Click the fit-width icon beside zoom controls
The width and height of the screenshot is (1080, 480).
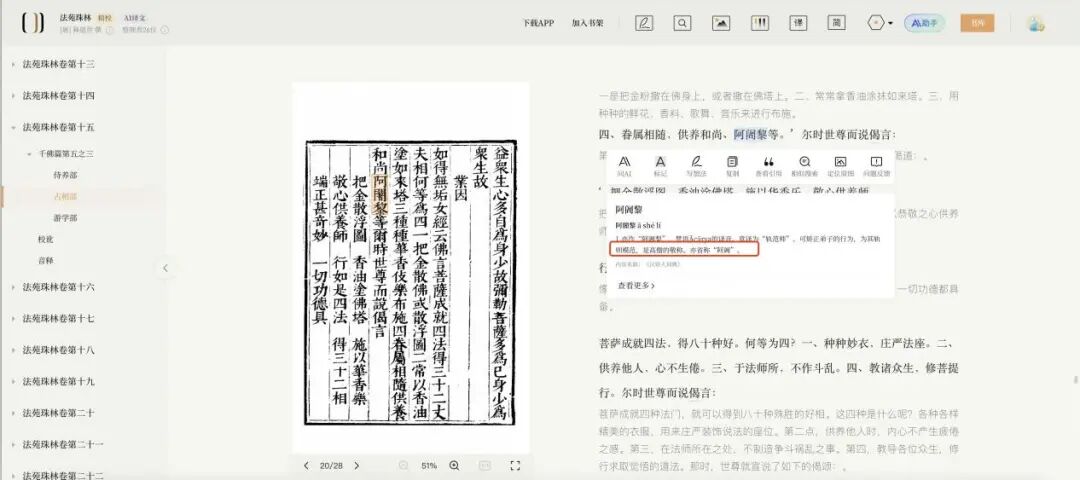point(484,466)
